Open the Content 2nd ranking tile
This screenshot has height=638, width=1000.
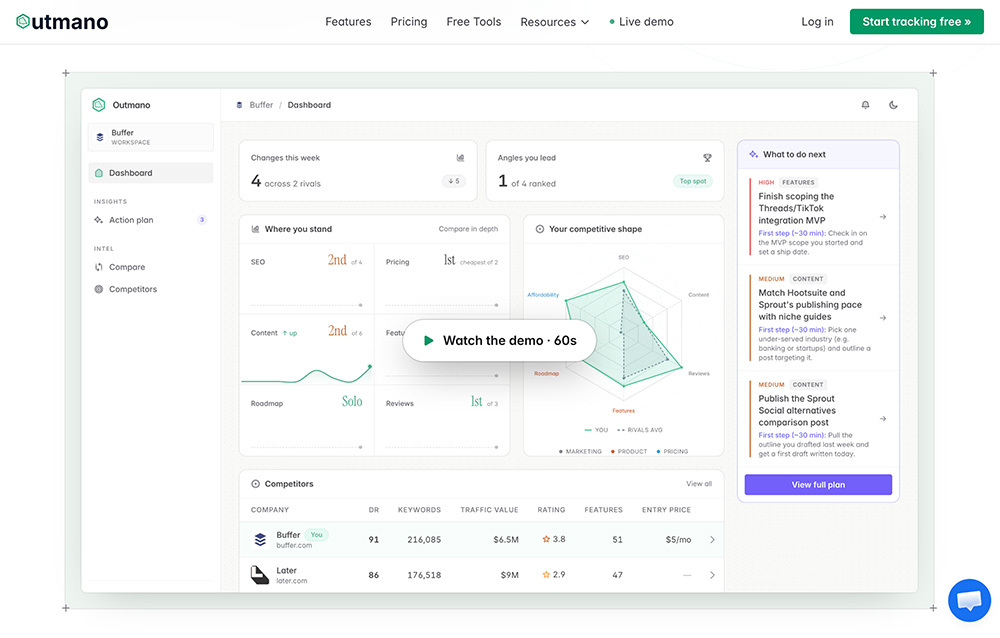(307, 349)
